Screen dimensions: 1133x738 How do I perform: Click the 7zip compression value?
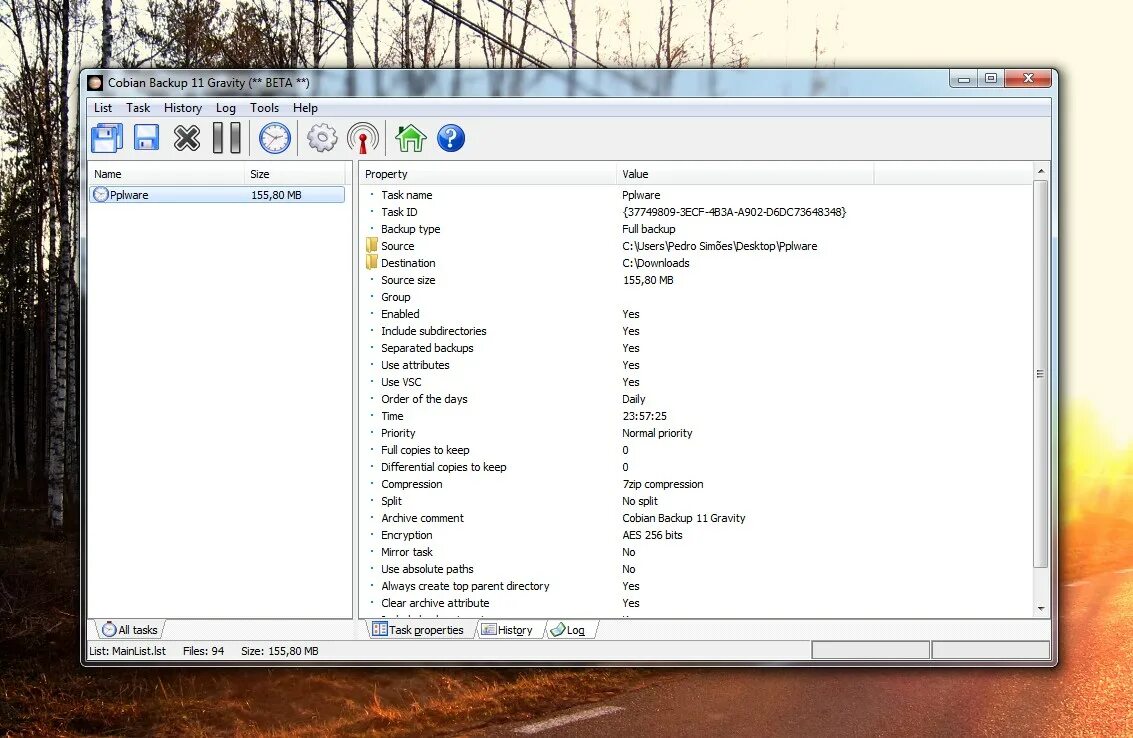coord(663,484)
